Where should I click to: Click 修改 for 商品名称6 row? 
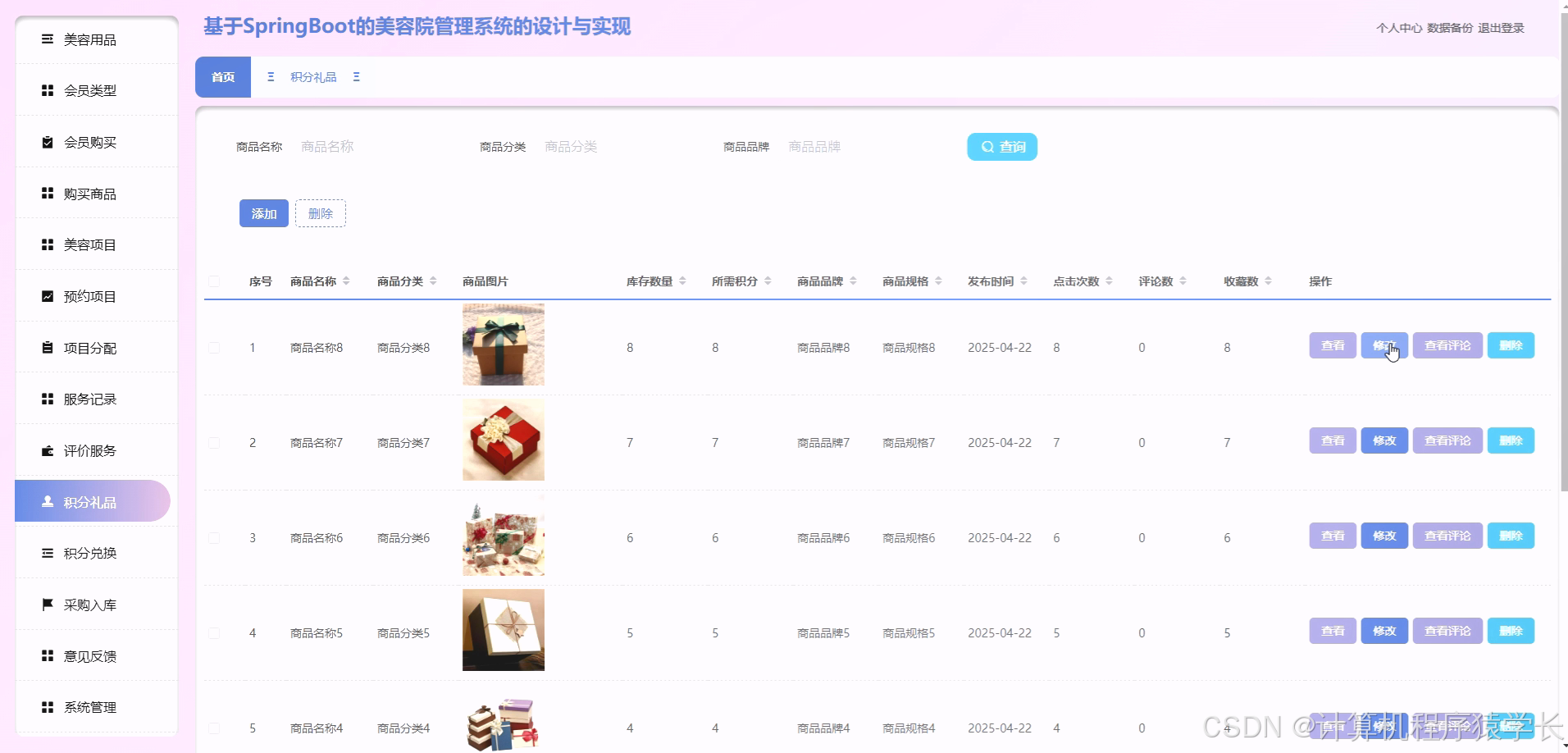tap(1384, 536)
